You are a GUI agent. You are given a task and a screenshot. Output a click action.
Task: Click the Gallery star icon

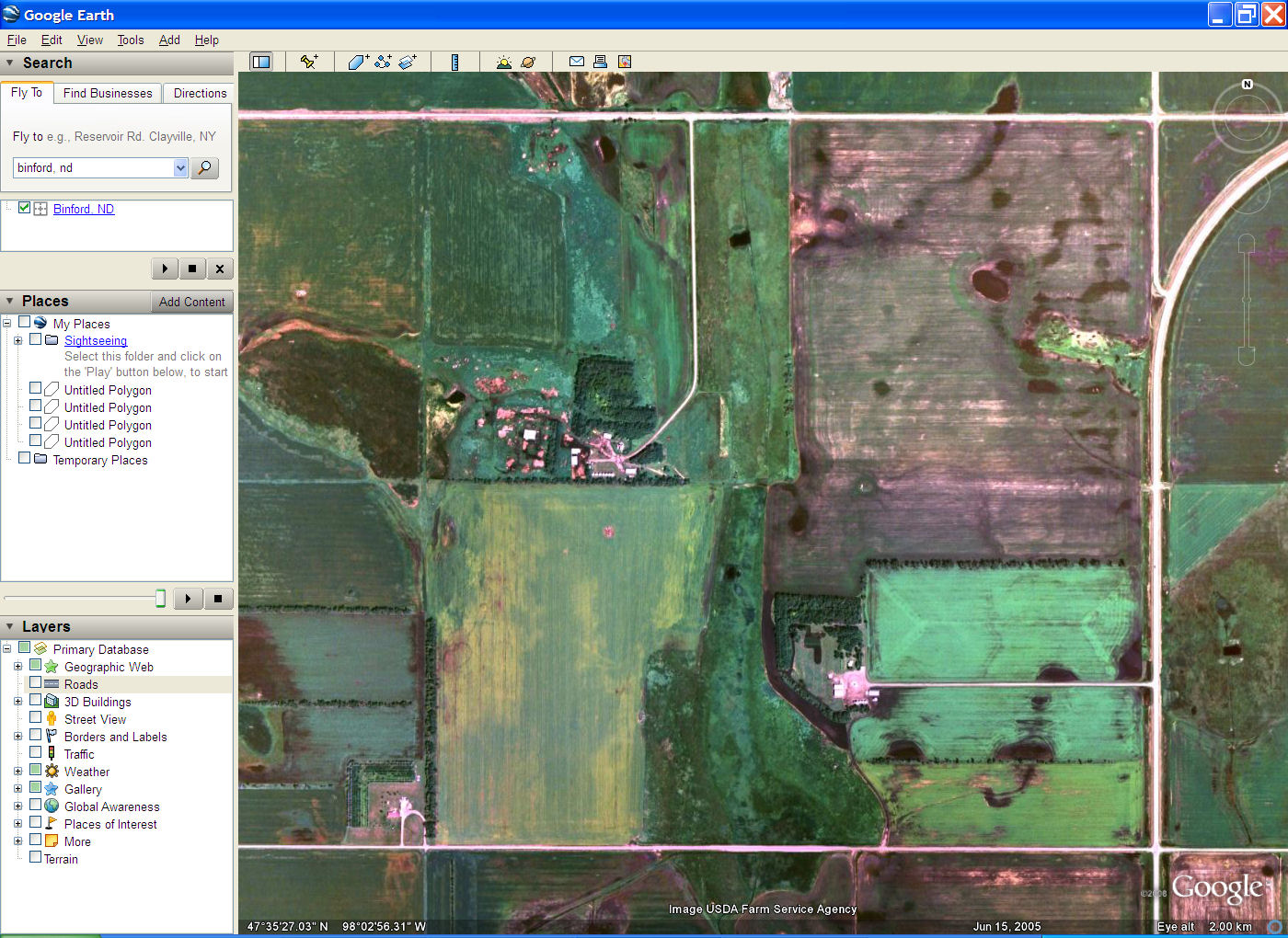52,789
